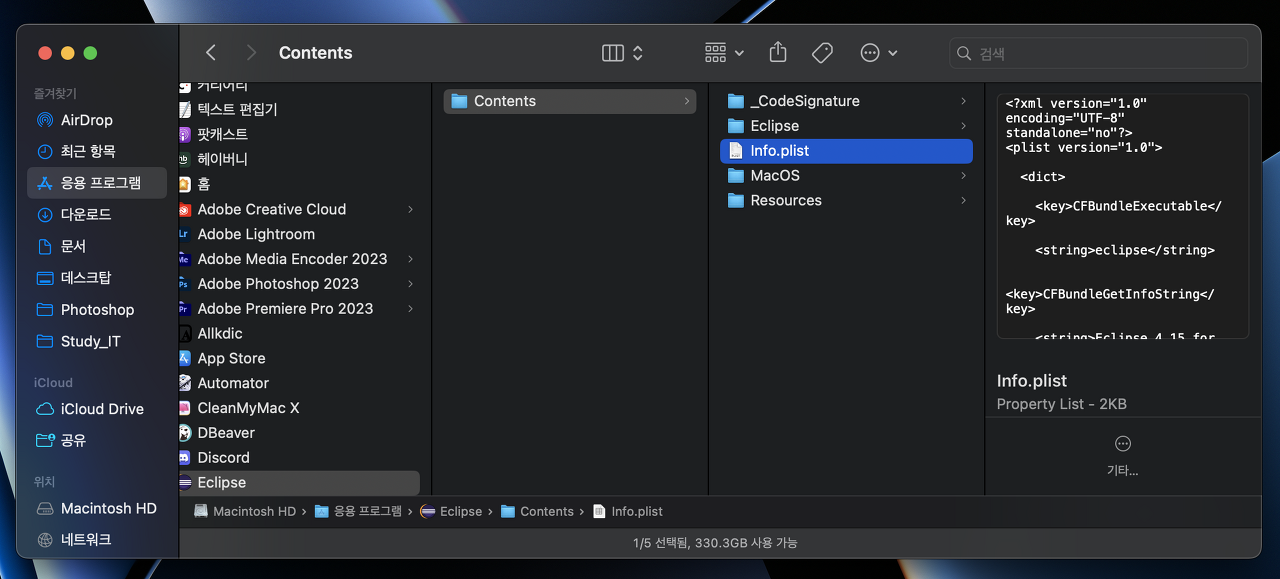
Task: Go to 응용 프로그램 in path bar
Action: [358, 511]
